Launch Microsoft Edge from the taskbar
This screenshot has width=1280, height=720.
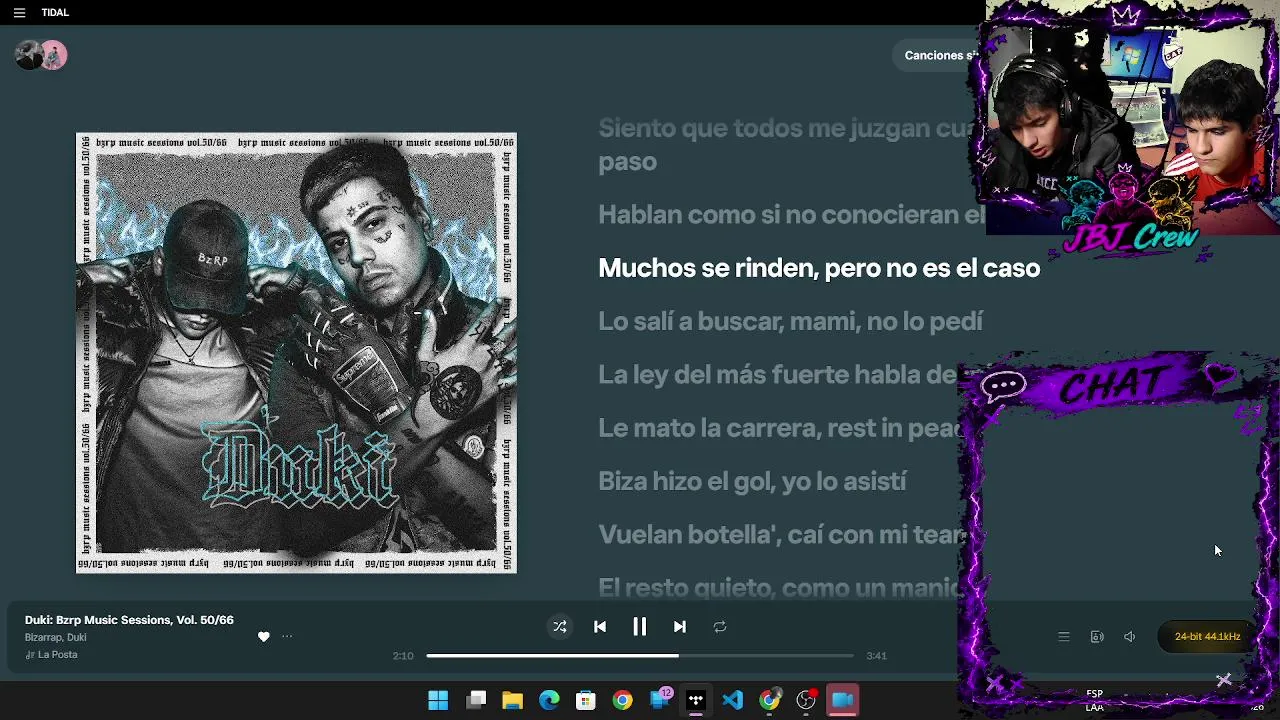pos(550,701)
